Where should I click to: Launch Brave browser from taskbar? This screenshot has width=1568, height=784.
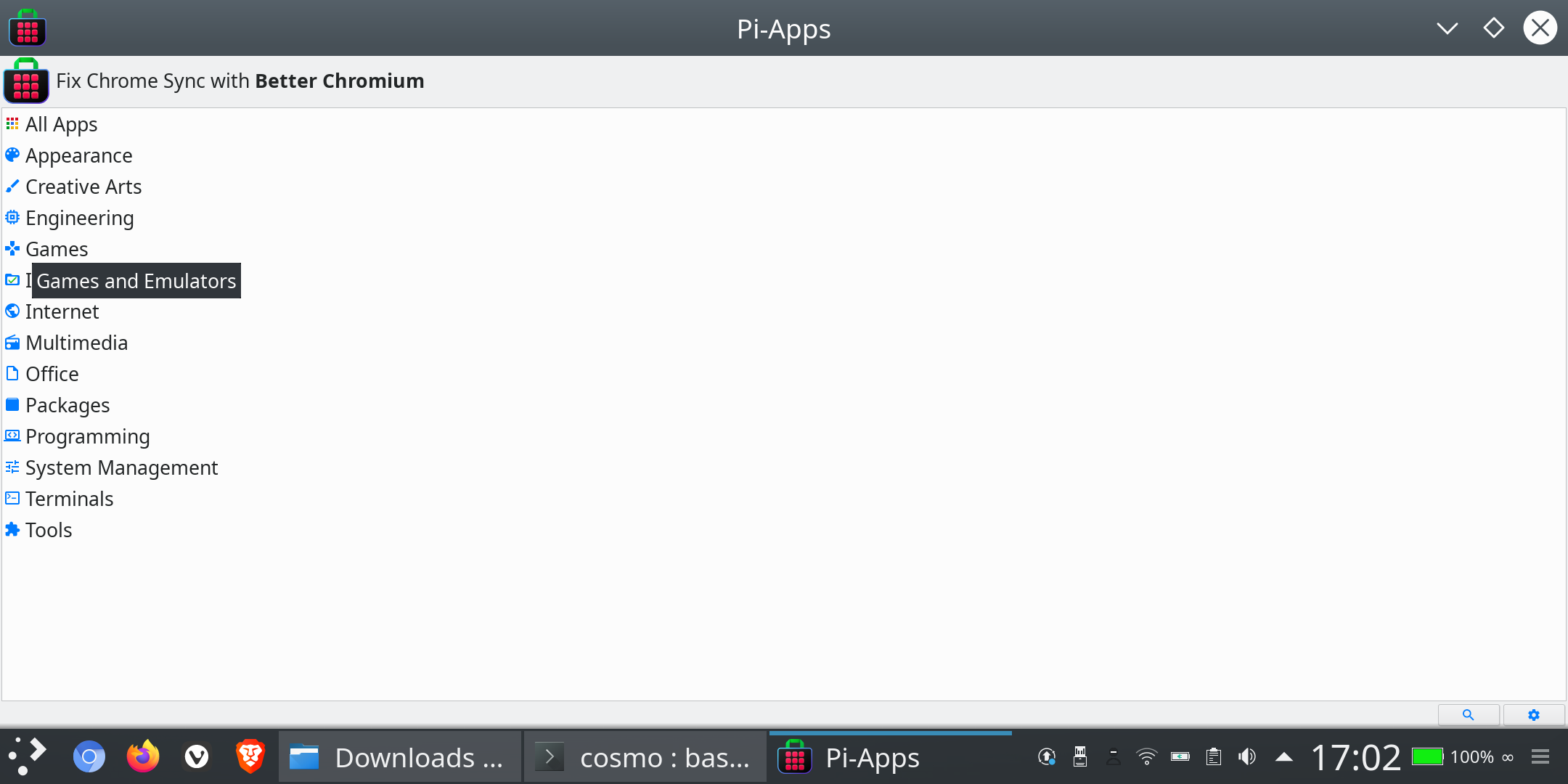click(250, 757)
